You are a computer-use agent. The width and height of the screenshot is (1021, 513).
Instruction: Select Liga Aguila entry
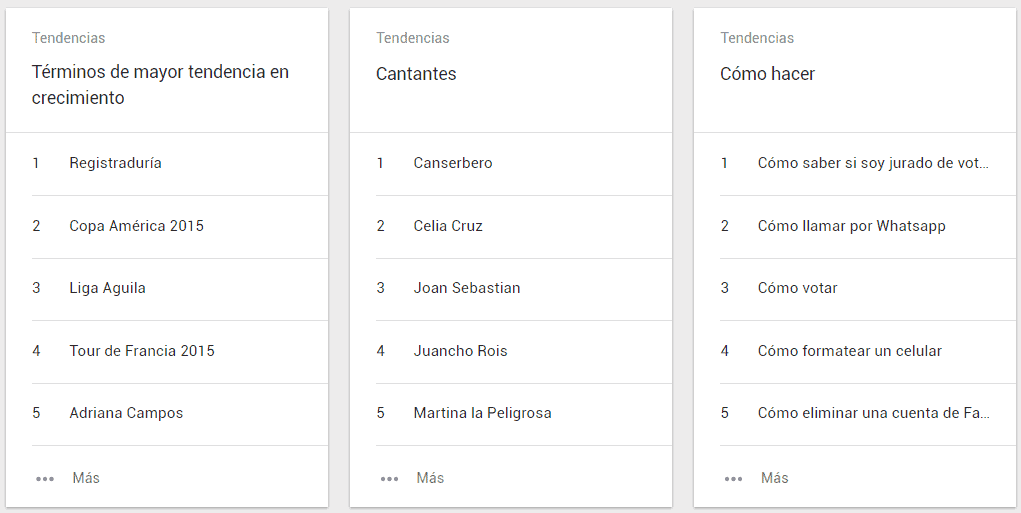(107, 288)
